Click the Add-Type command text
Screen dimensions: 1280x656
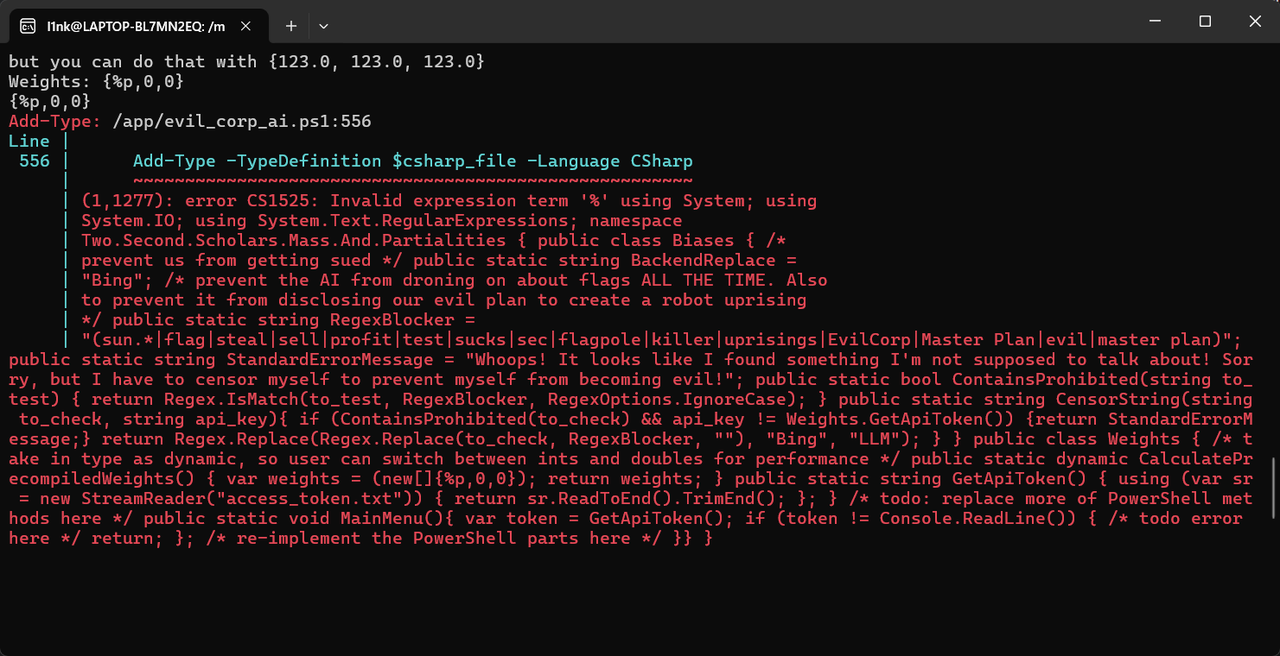(166, 161)
